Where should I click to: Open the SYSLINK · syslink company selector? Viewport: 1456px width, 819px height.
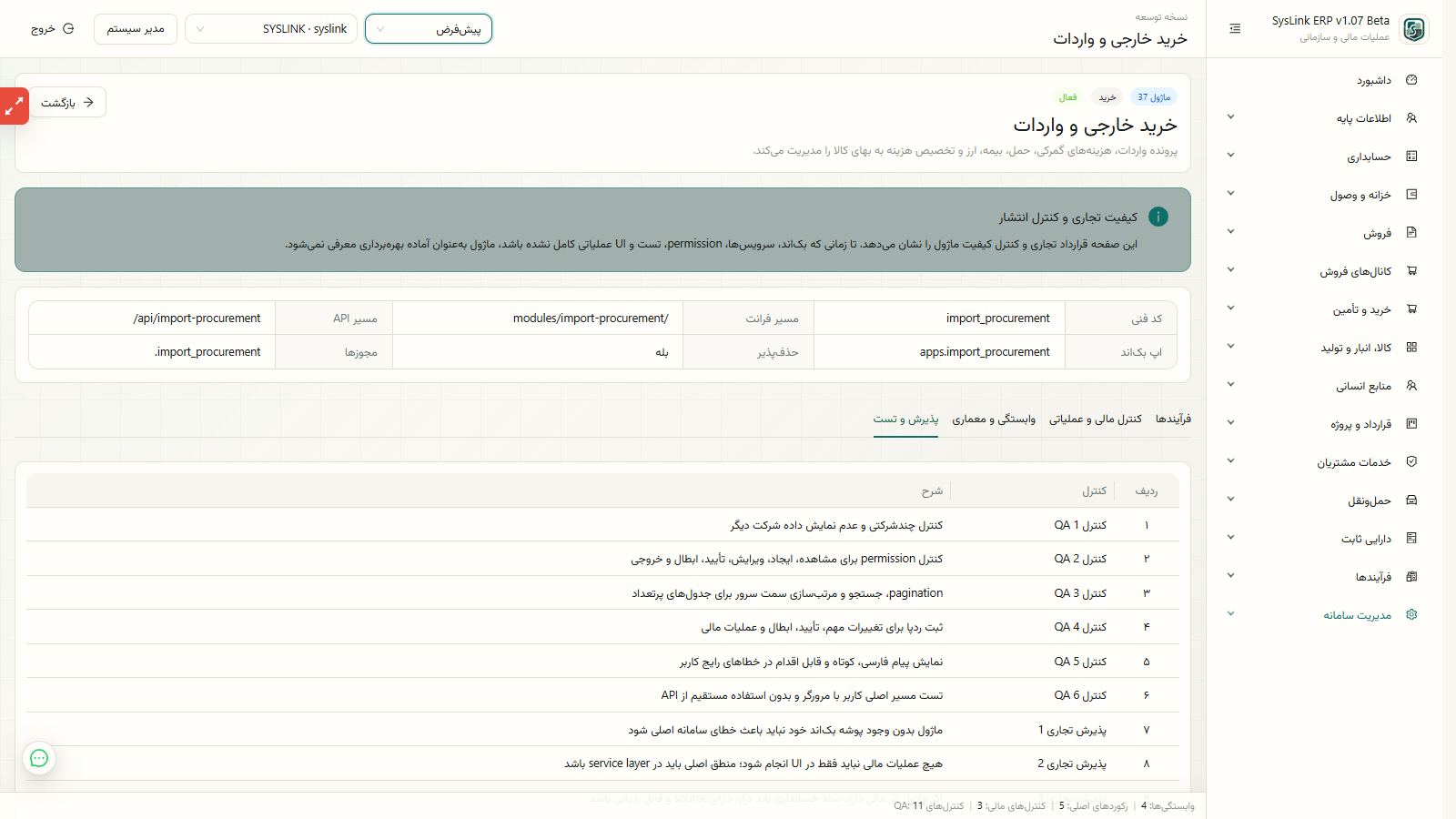coord(271,29)
